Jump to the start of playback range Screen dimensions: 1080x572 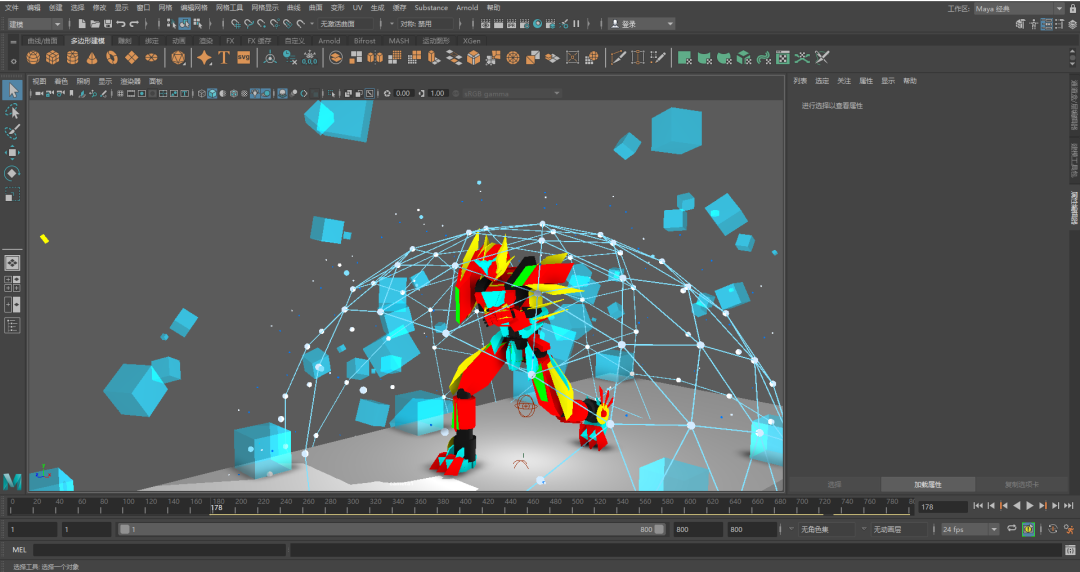click(978, 506)
